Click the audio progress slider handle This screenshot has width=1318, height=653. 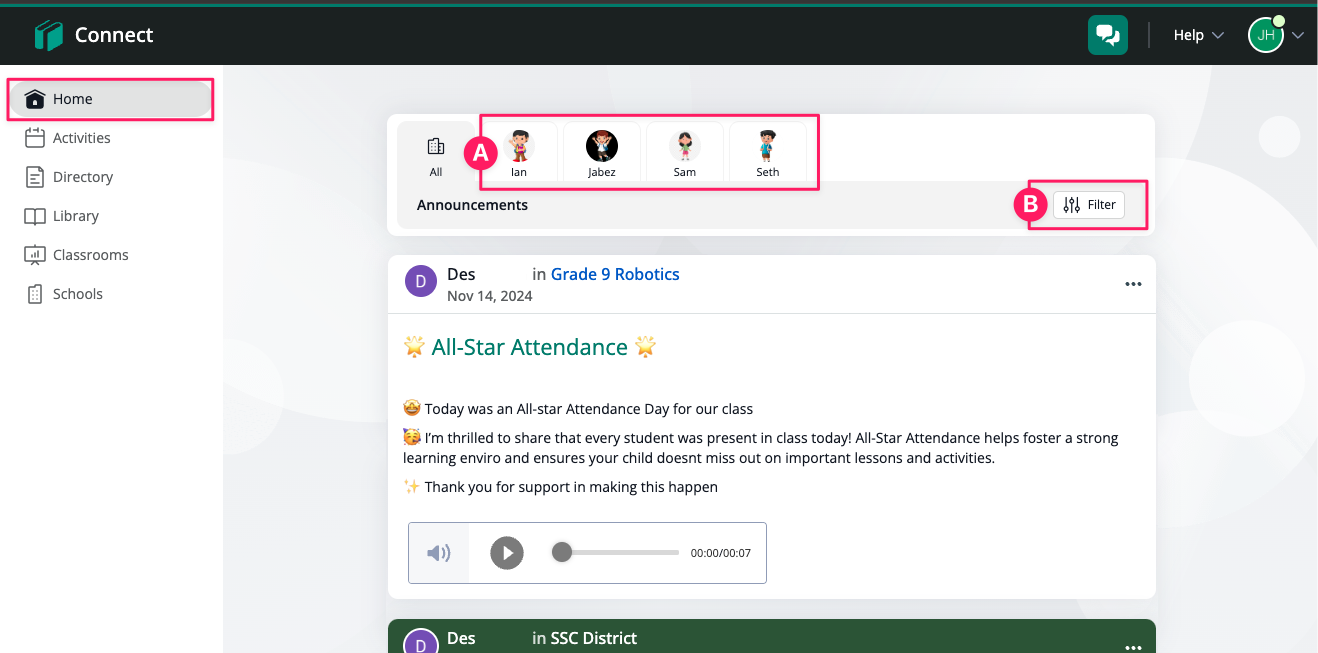pos(562,552)
